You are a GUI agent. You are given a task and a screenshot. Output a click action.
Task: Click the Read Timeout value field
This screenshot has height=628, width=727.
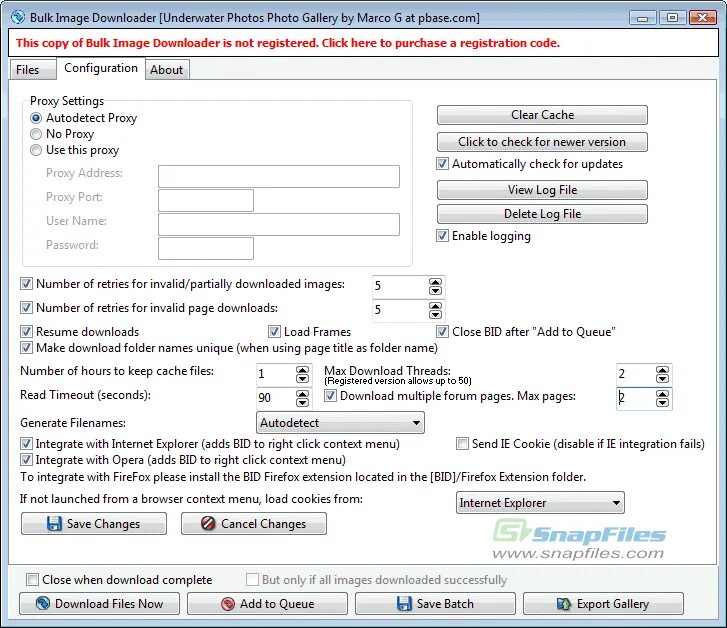276,397
